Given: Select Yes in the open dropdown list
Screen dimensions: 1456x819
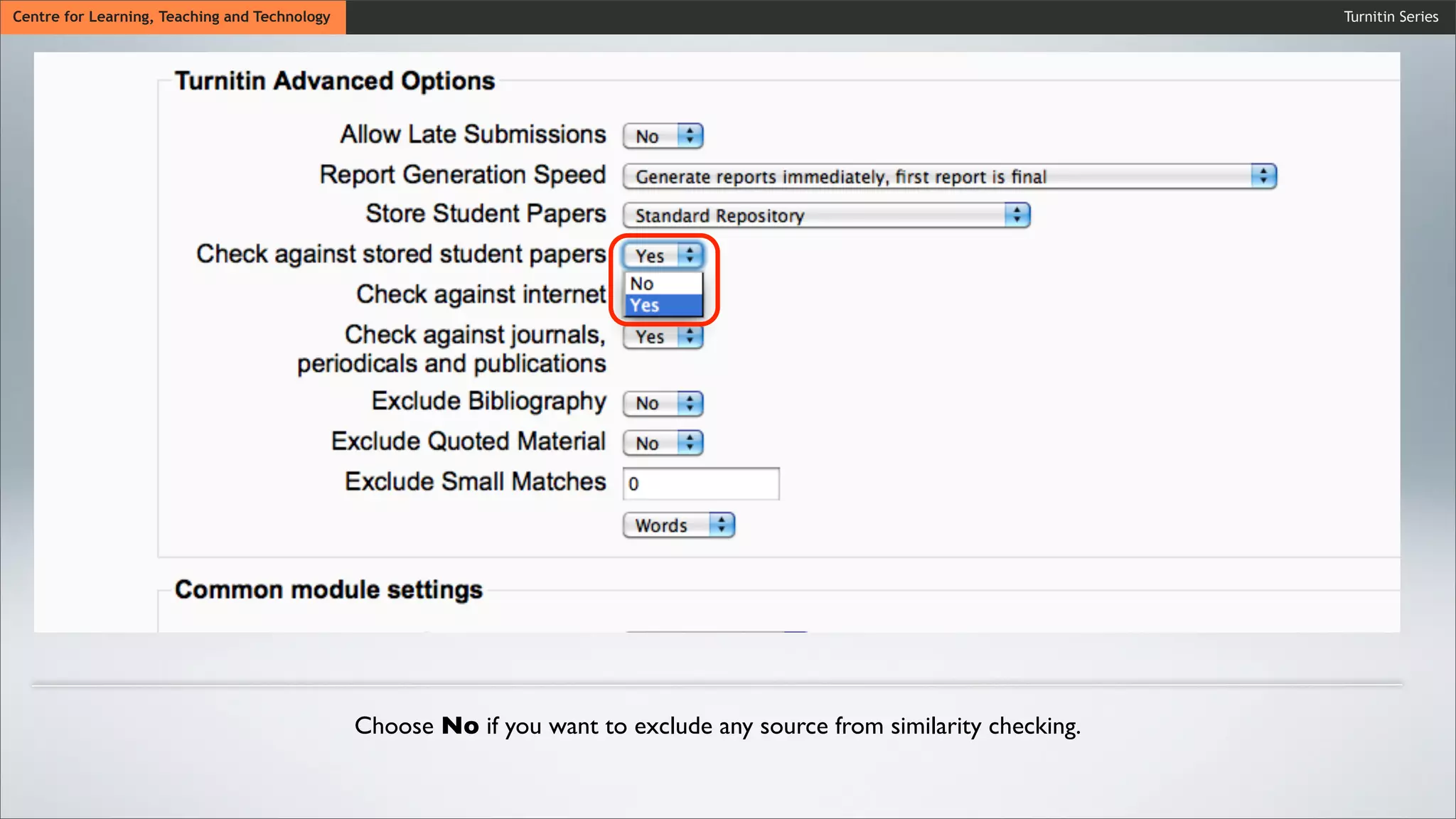Looking at the screenshot, I should pyautogui.click(x=663, y=306).
